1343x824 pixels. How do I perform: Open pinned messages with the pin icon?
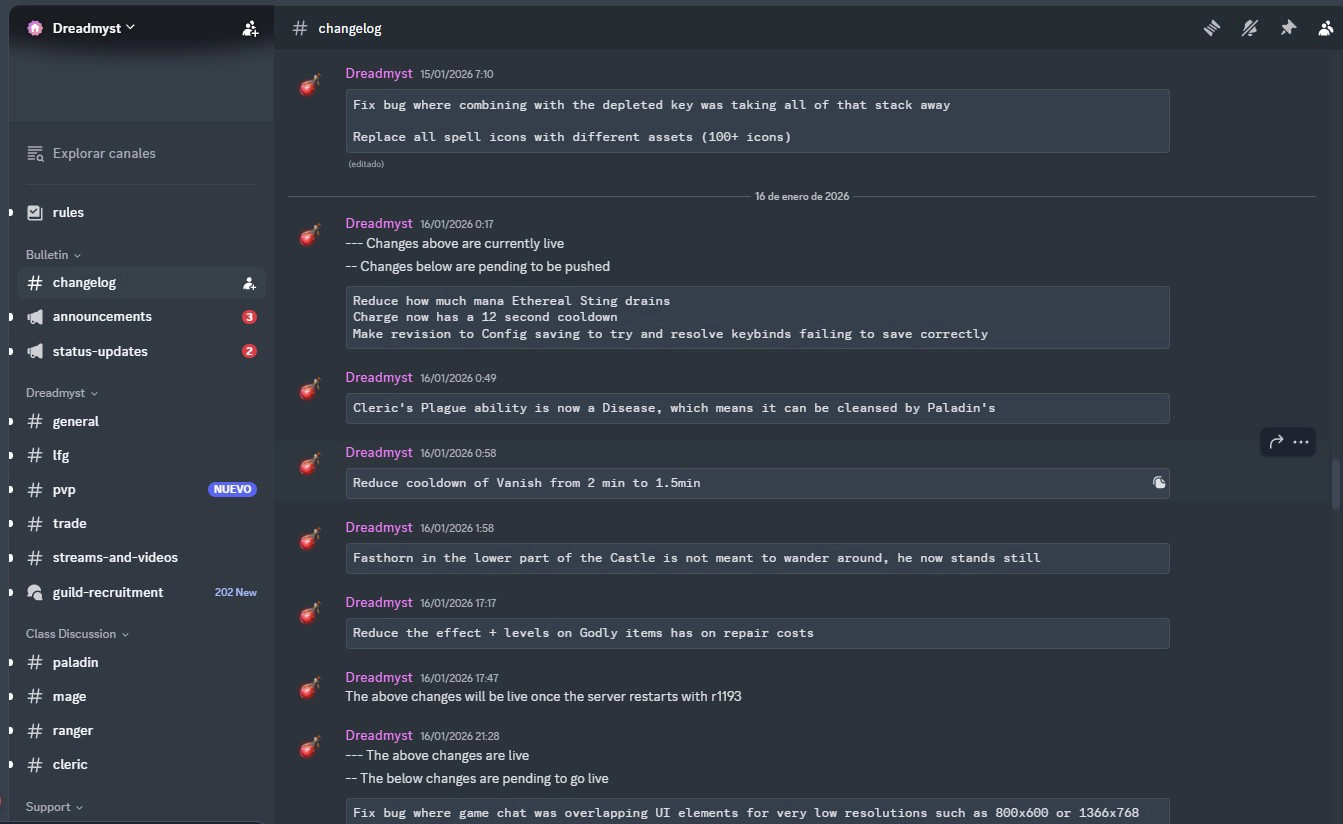[x=1288, y=29]
